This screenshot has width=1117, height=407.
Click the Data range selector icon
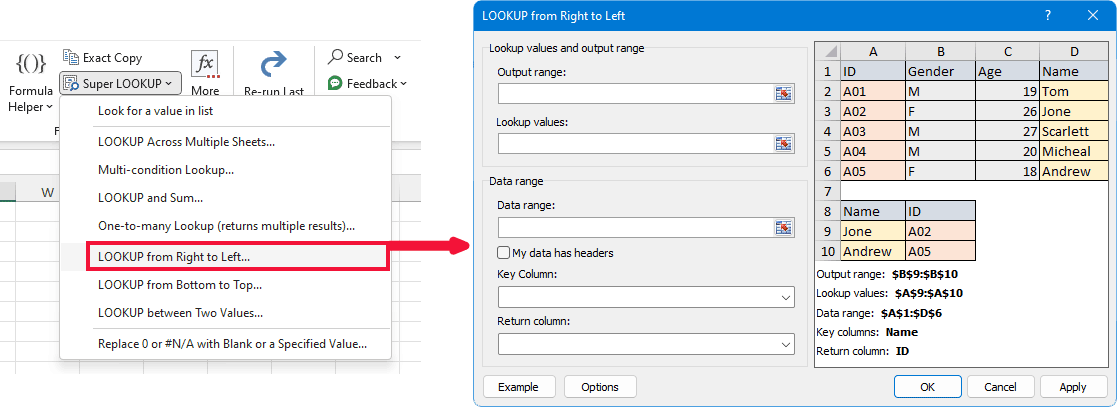point(783,227)
